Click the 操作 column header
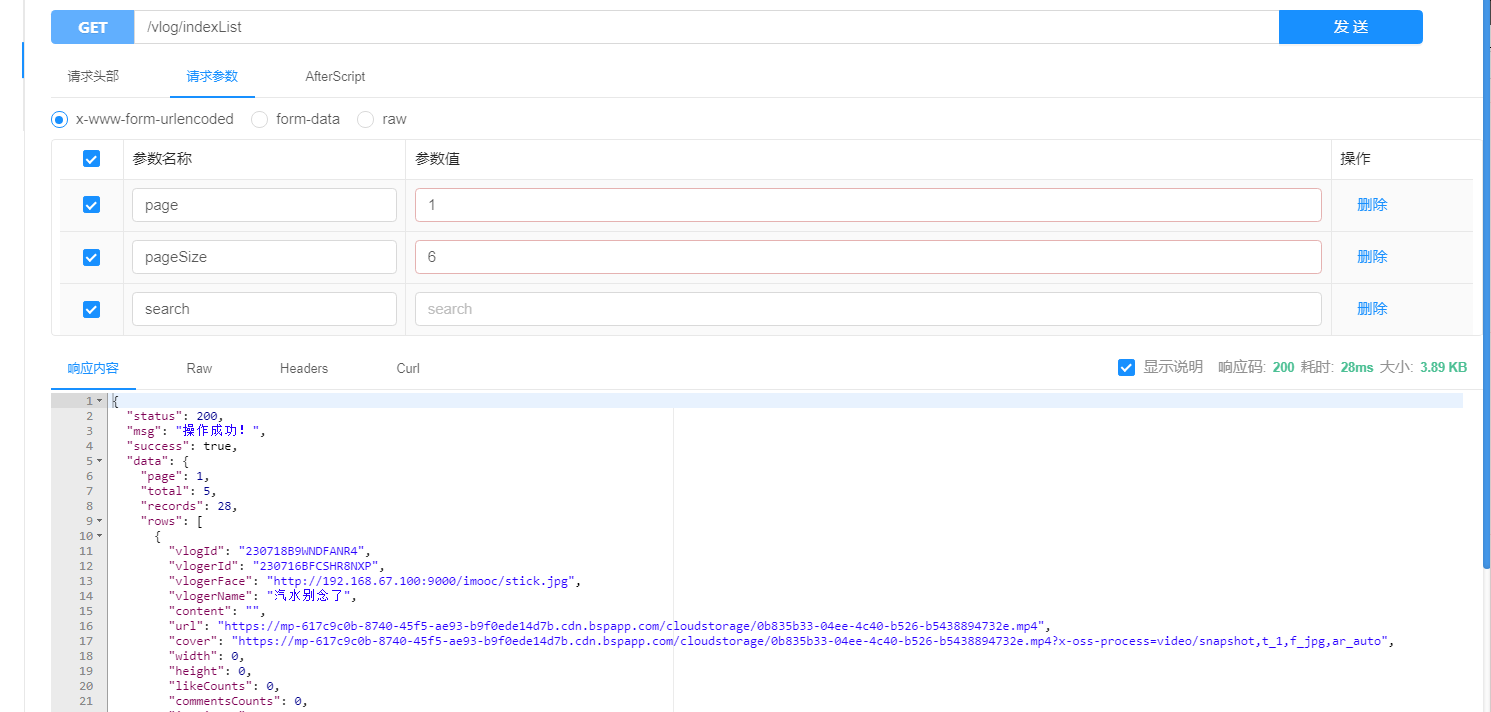 click(x=1355, y=159)
